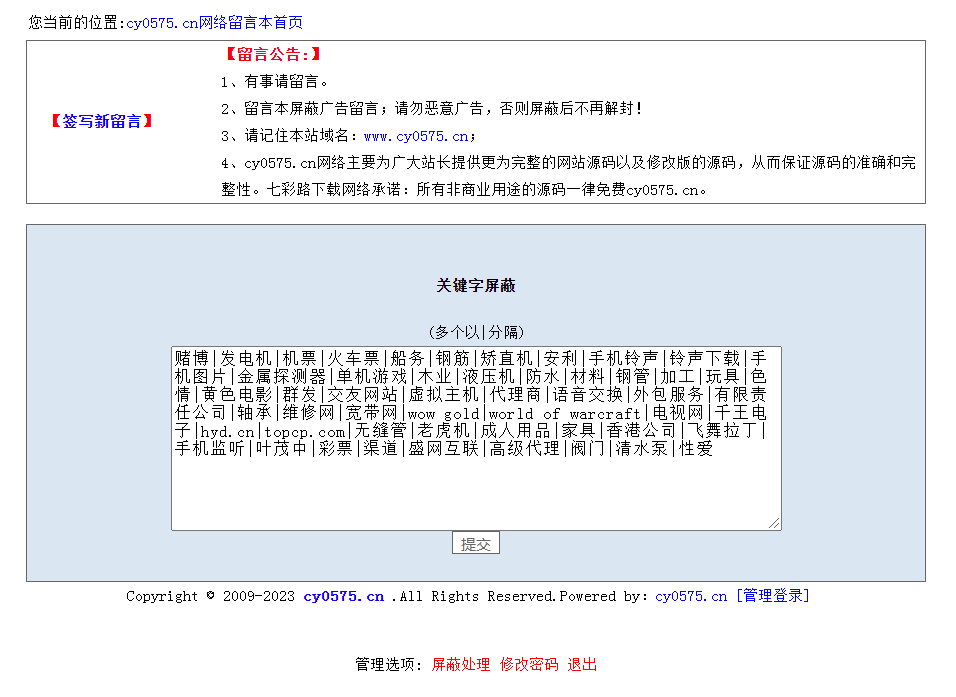Click the textarea resize grip corner

click(774, 523)
